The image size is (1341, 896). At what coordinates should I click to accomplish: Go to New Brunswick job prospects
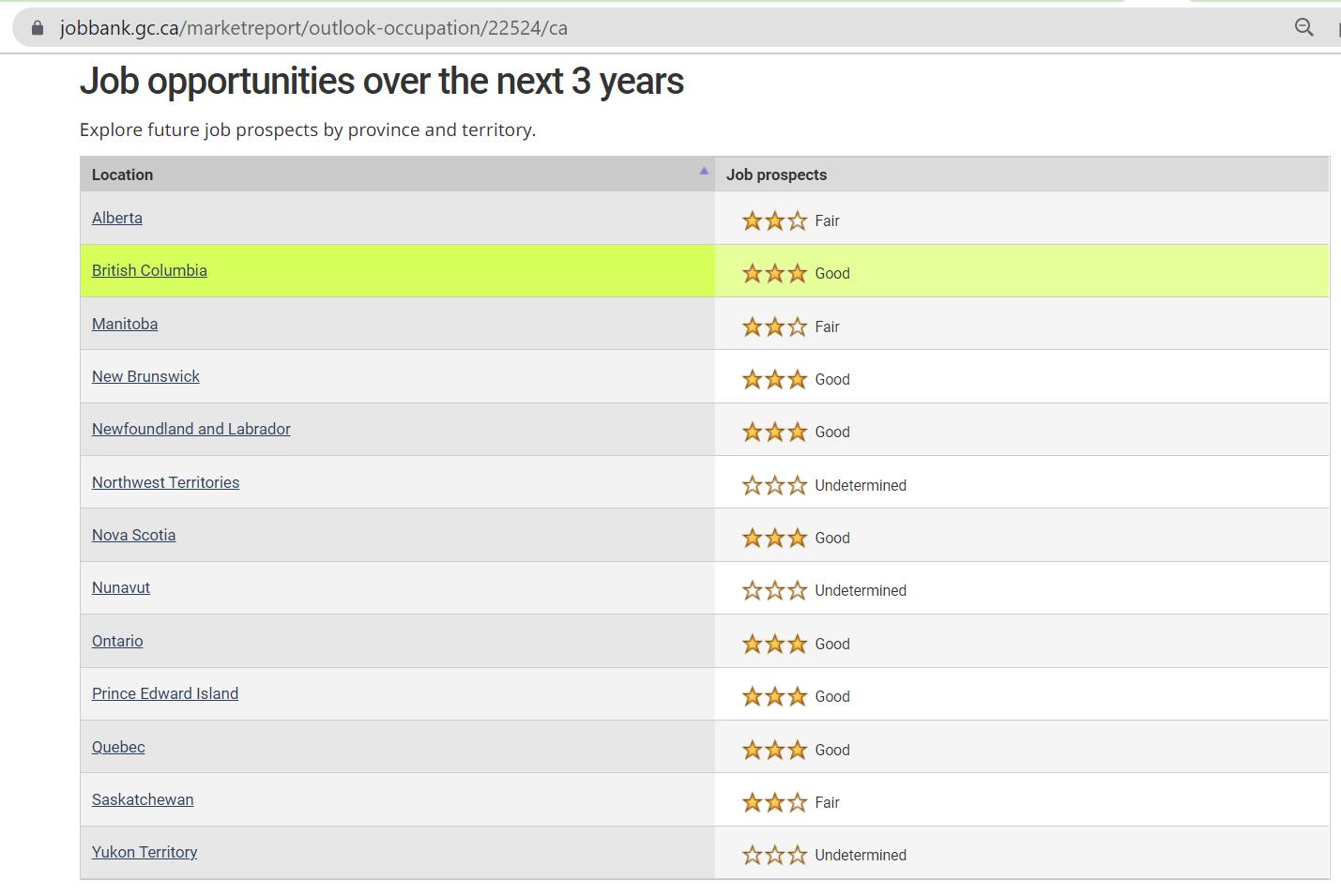tap(145, 376)
